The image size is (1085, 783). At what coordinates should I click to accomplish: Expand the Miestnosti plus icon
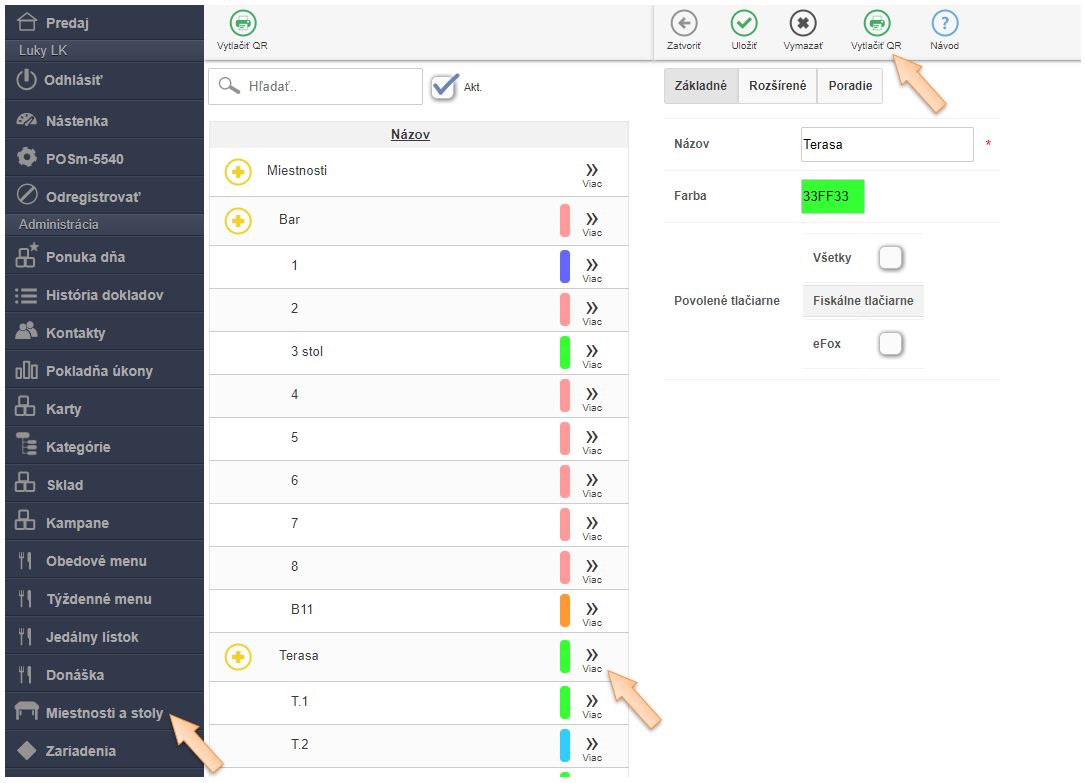(237, 172)
